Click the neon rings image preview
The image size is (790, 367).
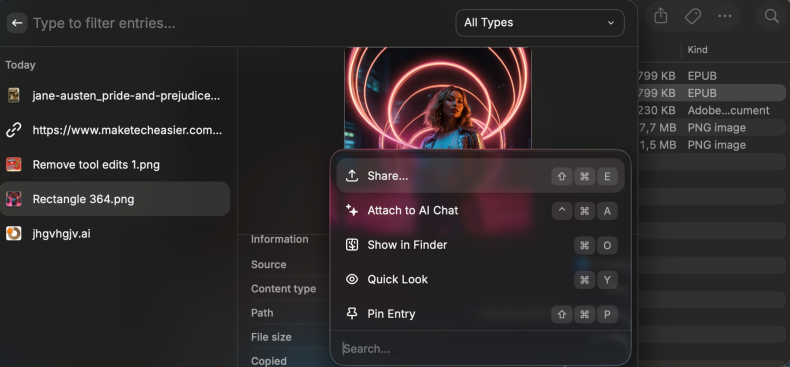click(x=438, y=98)
